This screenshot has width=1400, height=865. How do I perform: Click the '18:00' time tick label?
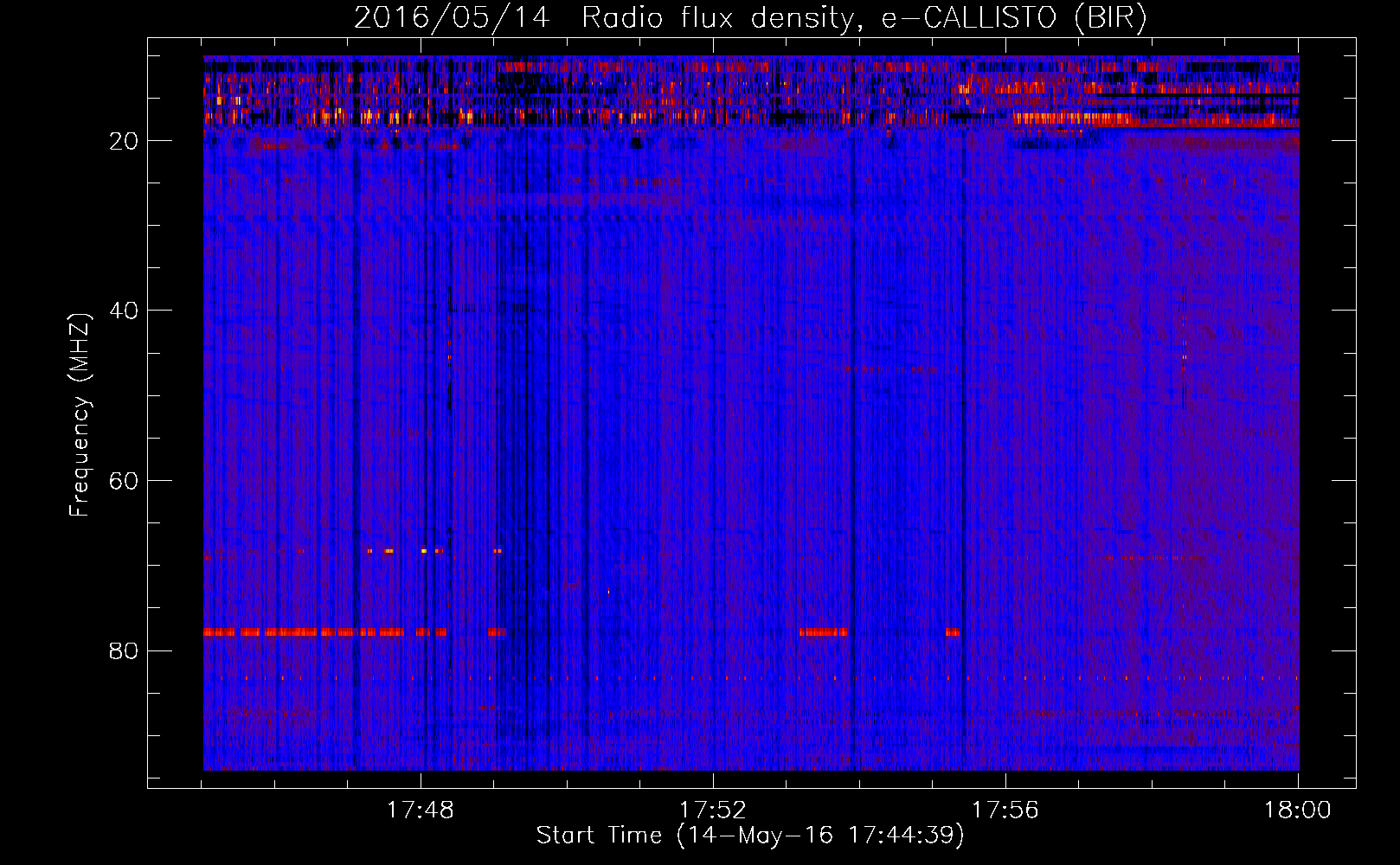(x=1298, y=811)
